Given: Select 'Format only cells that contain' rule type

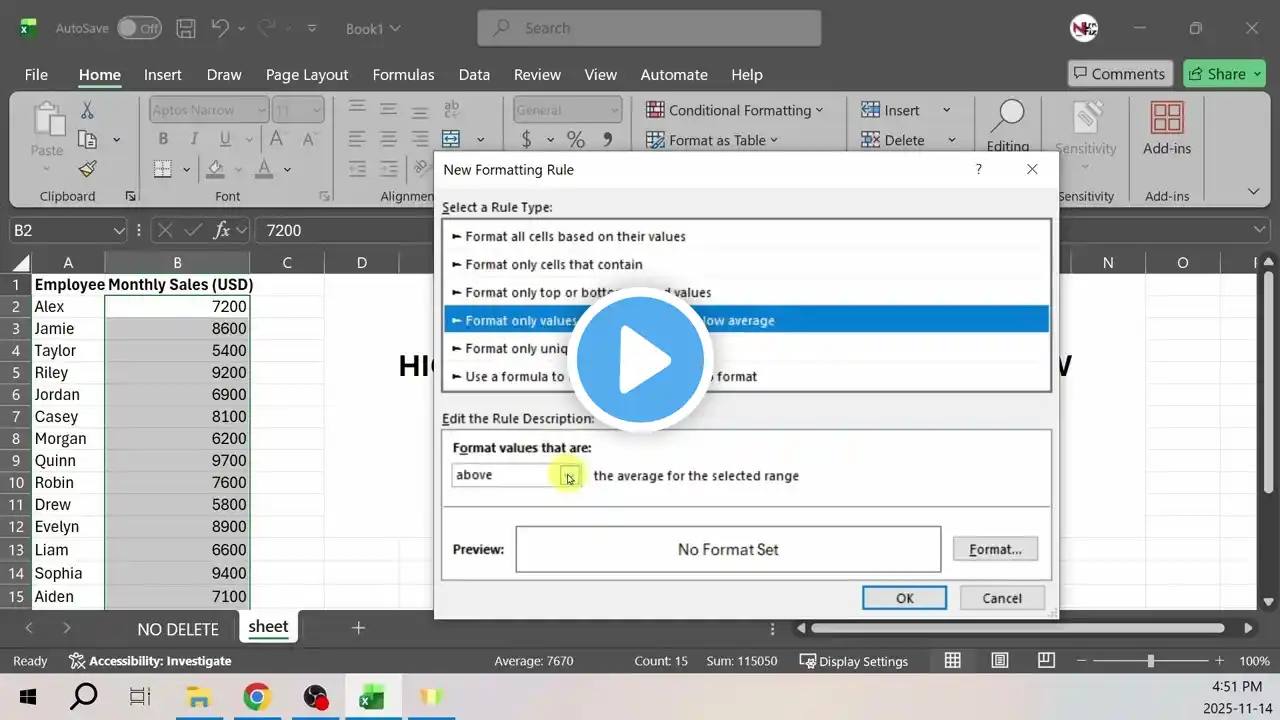Looking at the screenshot, I should coord(554,265).
